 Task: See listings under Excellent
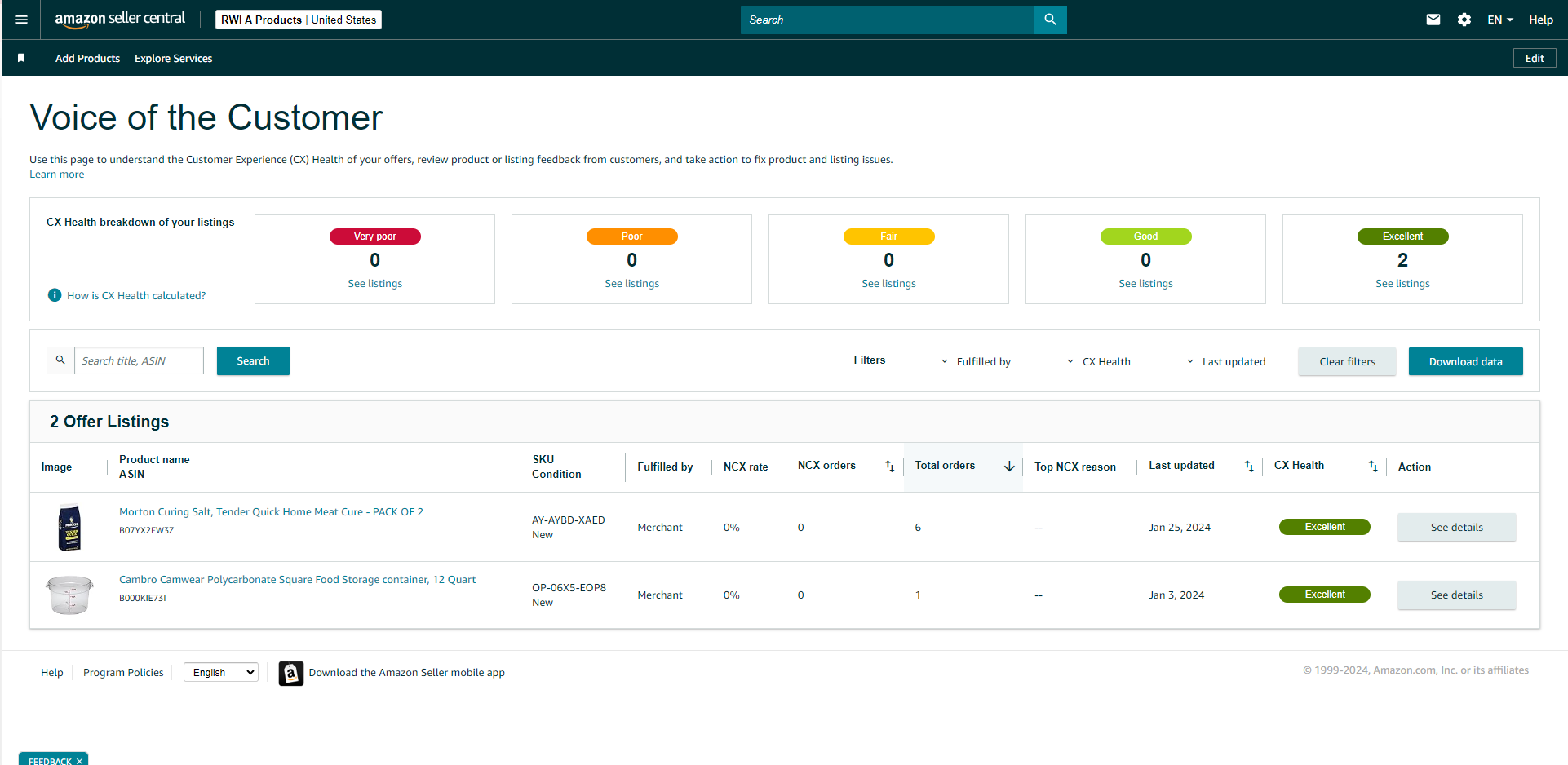[x=1403, y=284]
